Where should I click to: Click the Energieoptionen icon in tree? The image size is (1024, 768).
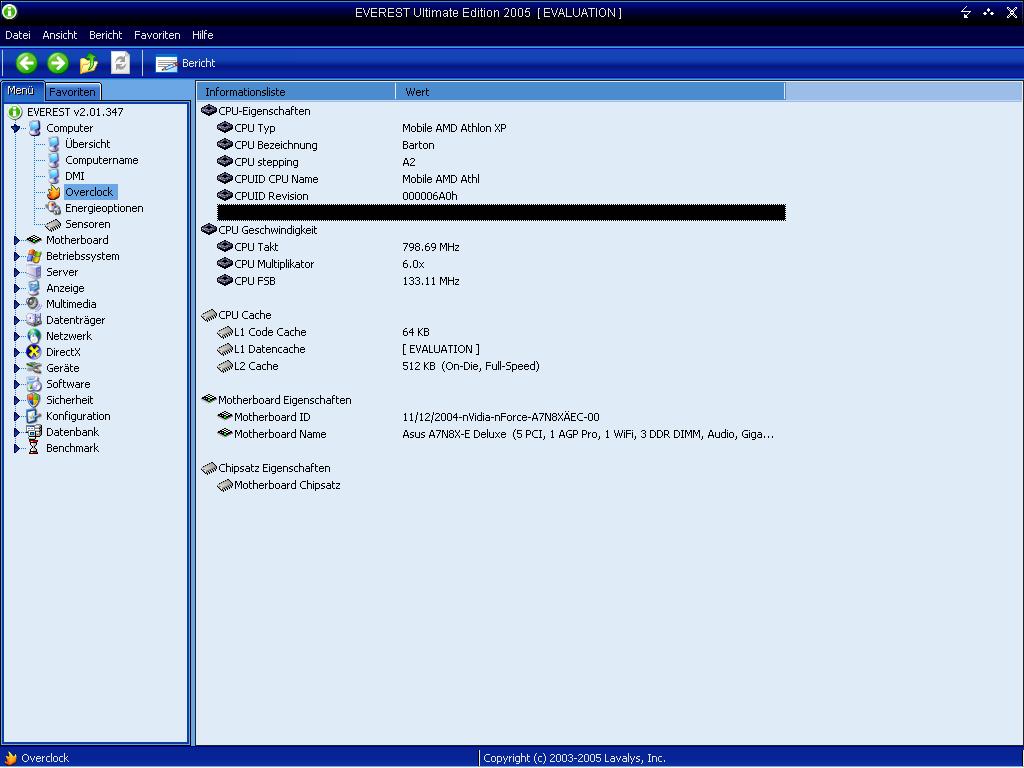click(54, 208)
